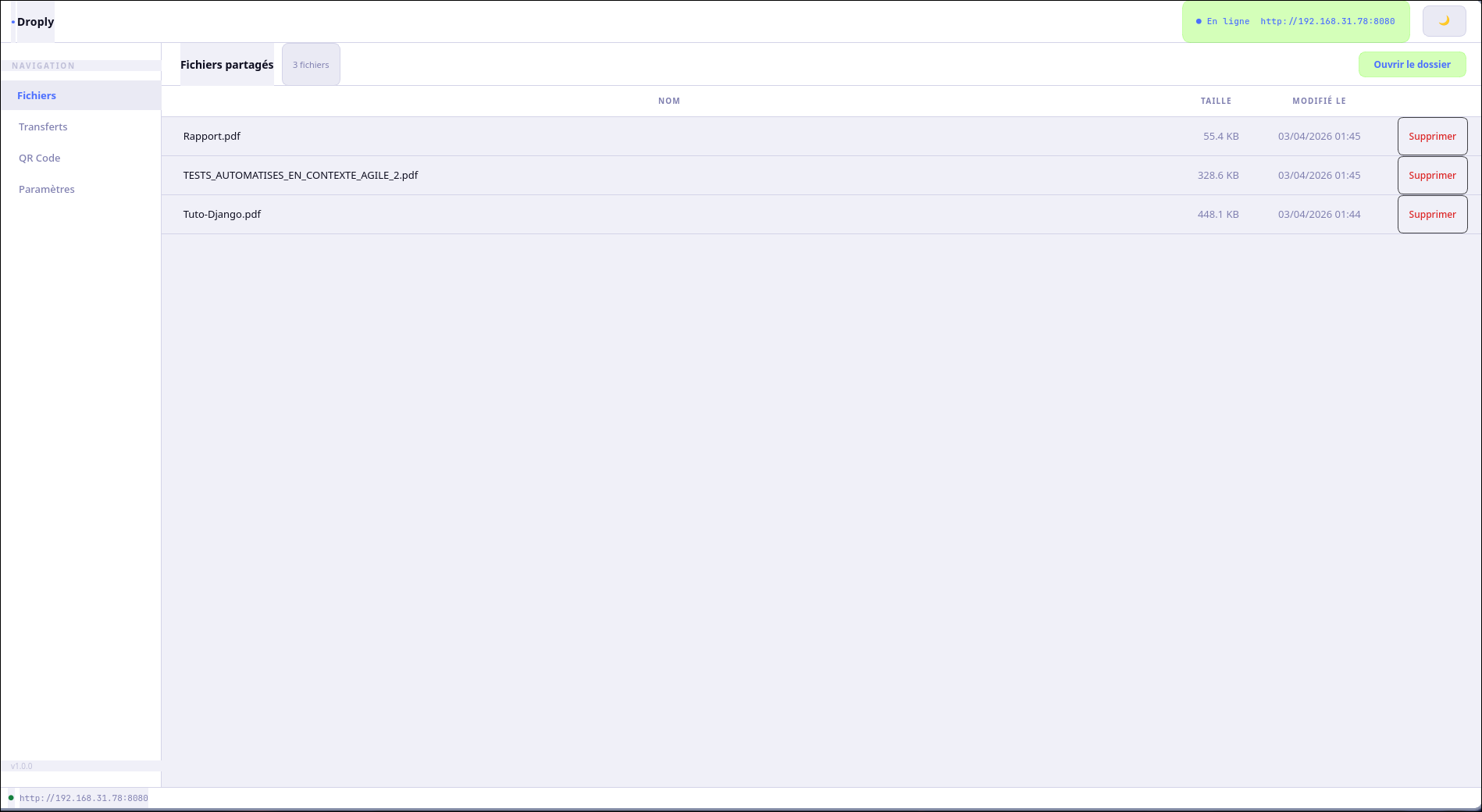
Task: Click the v1.0.0 version label
Action: (22, 766)
